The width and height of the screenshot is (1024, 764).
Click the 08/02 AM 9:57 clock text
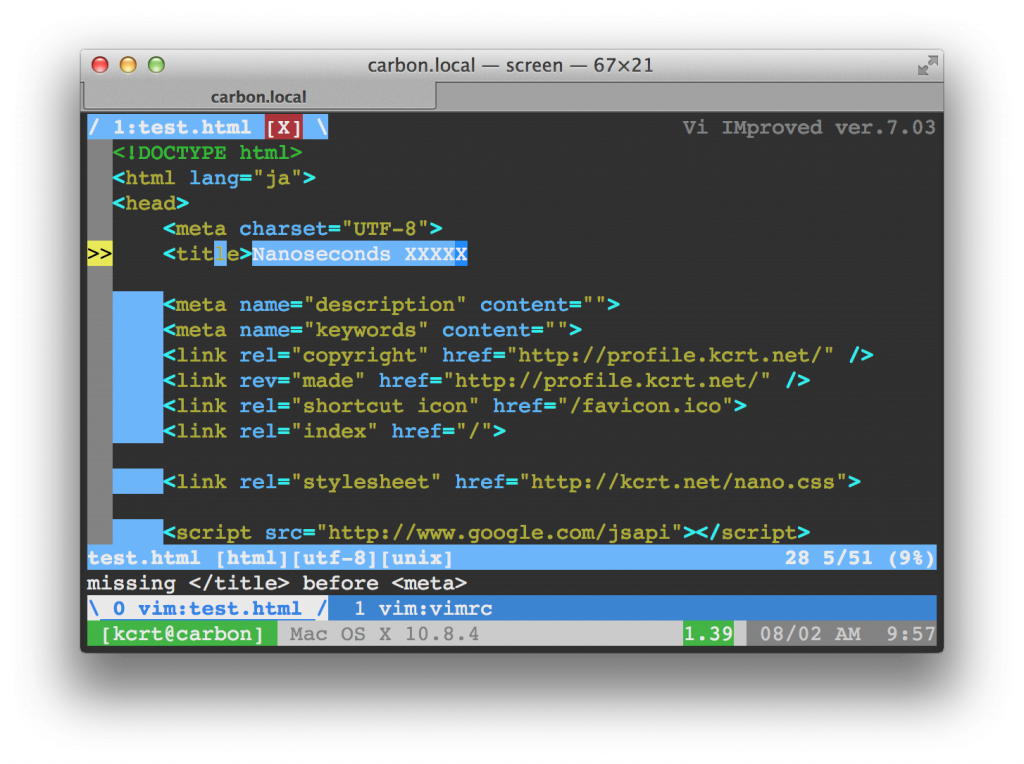click(x=847, y=634)
